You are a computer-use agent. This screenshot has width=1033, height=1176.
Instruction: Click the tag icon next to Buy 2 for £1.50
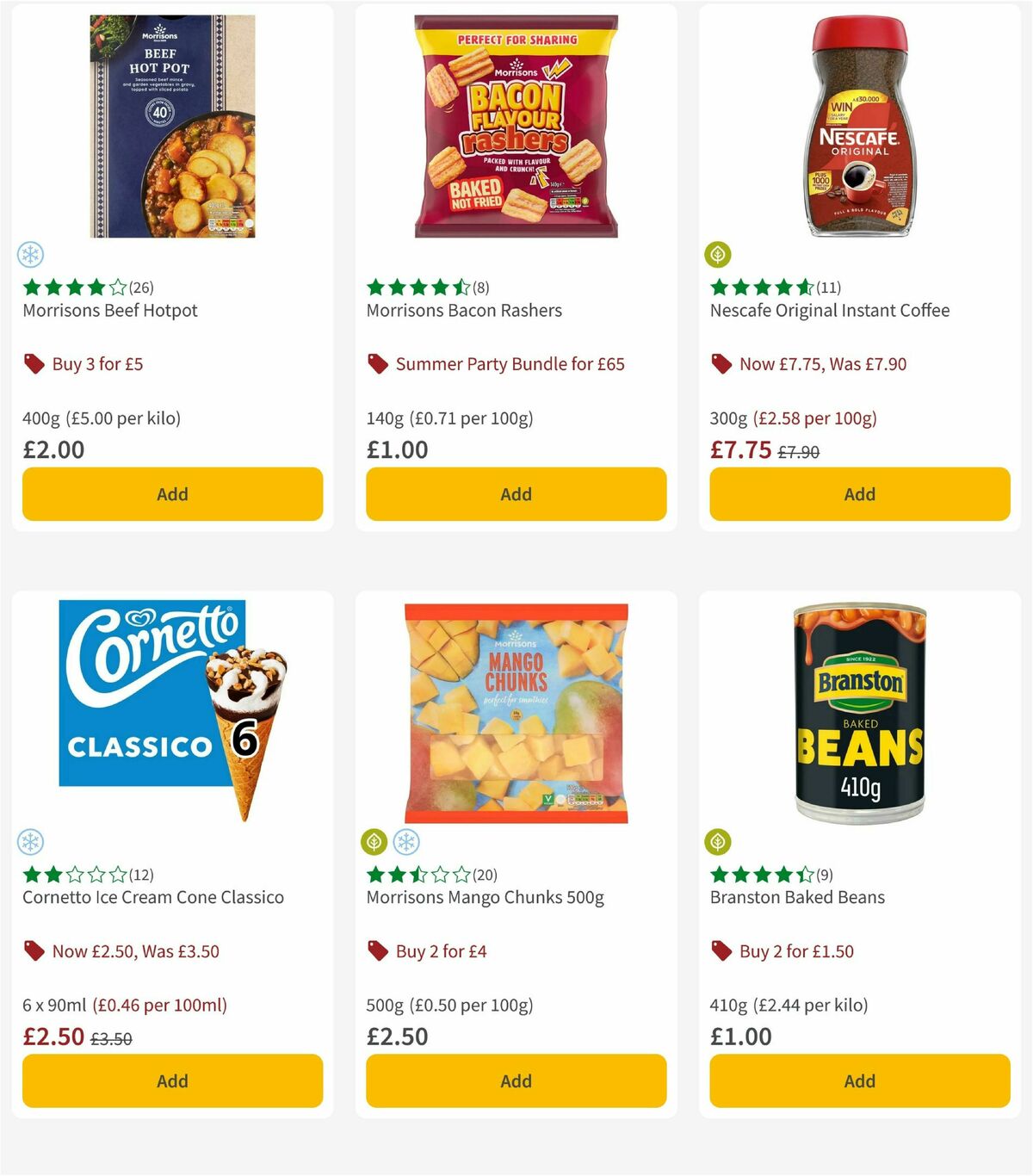(x=721, y=950)
